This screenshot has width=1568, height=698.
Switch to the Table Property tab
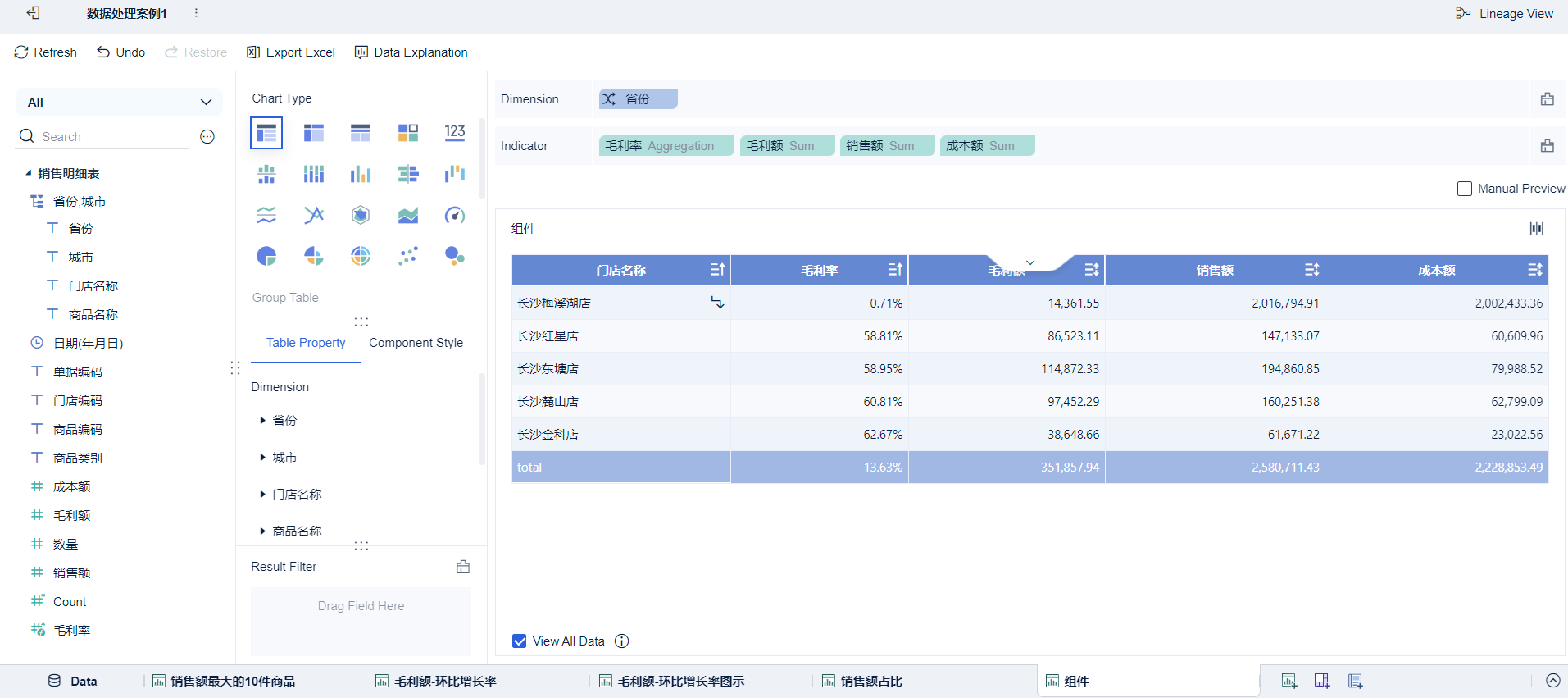pos(306,343)
